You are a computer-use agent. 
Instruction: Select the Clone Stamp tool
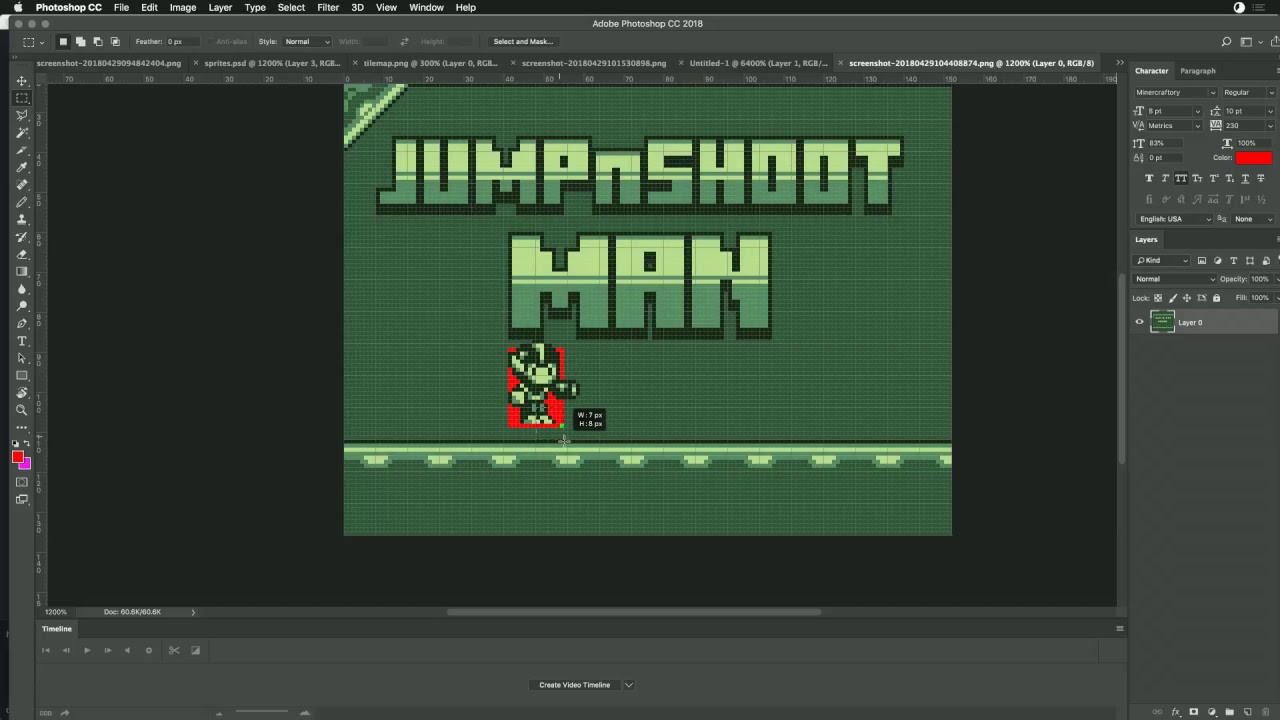tap(22, 219)
